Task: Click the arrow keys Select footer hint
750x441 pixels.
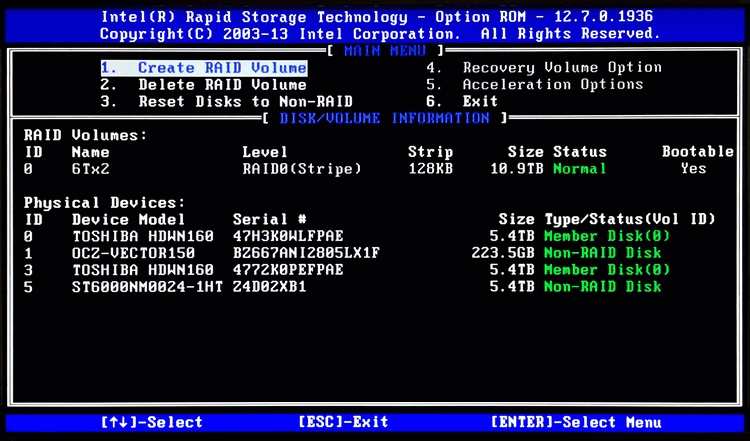Action: (151, 423)
